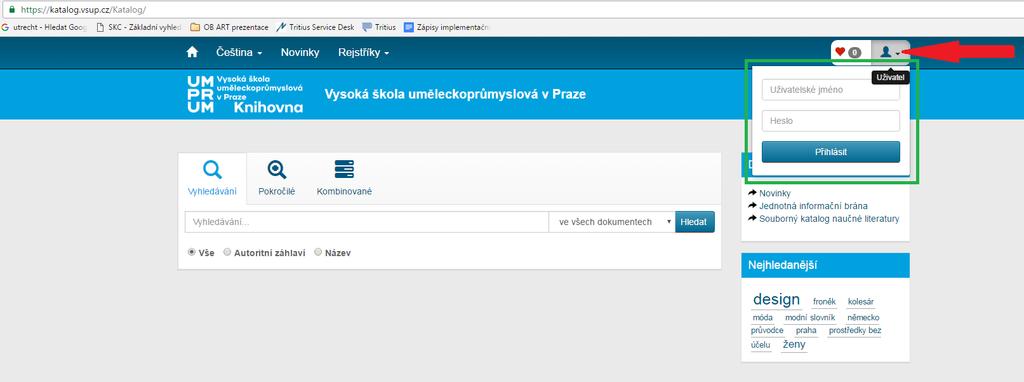Viewport: 1024px width, 382px height.
Task: Open the OB ART prezentace bookmark folder
Action: [x=229, y=27]
